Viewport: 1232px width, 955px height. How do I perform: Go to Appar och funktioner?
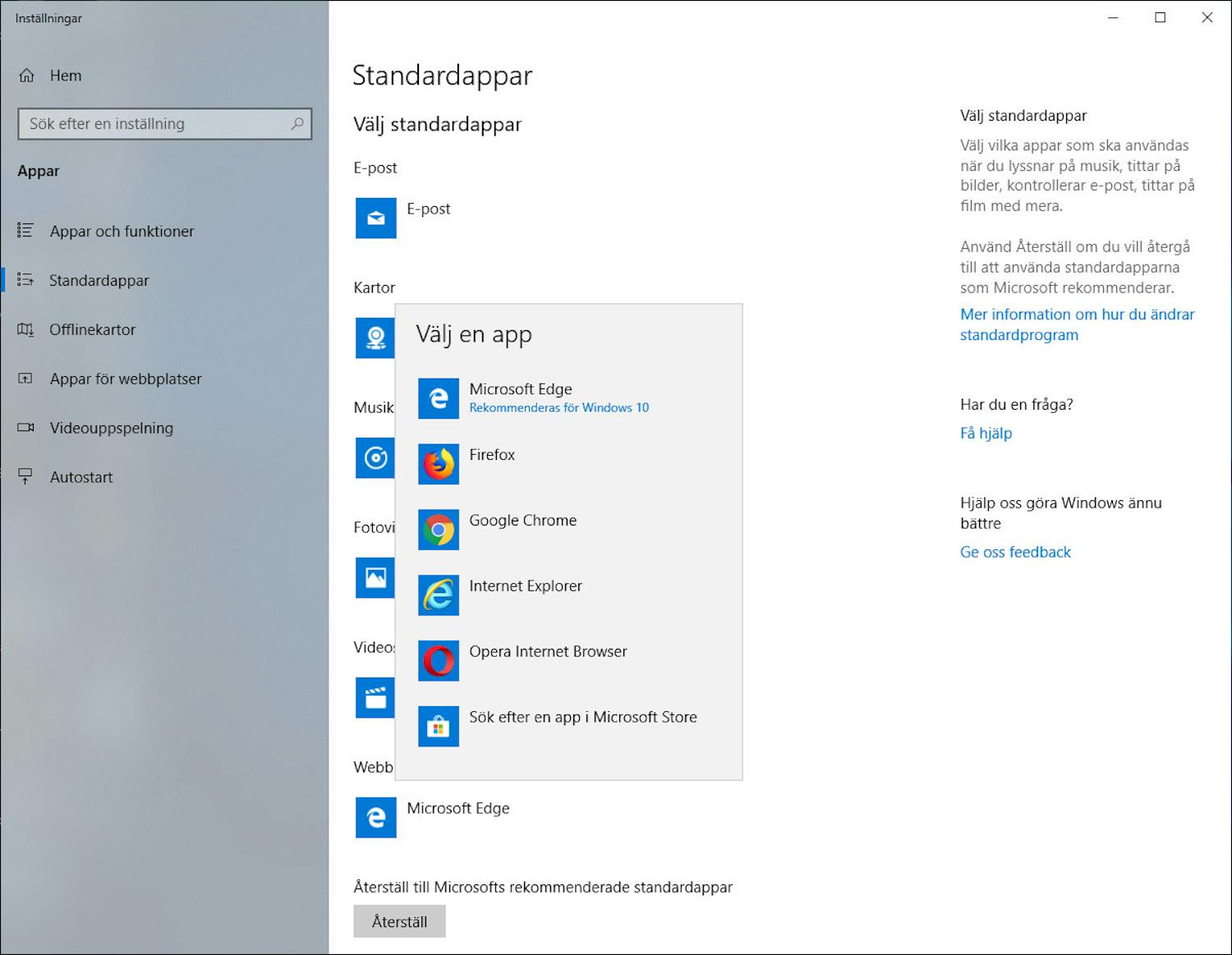[x=121, y=231]
